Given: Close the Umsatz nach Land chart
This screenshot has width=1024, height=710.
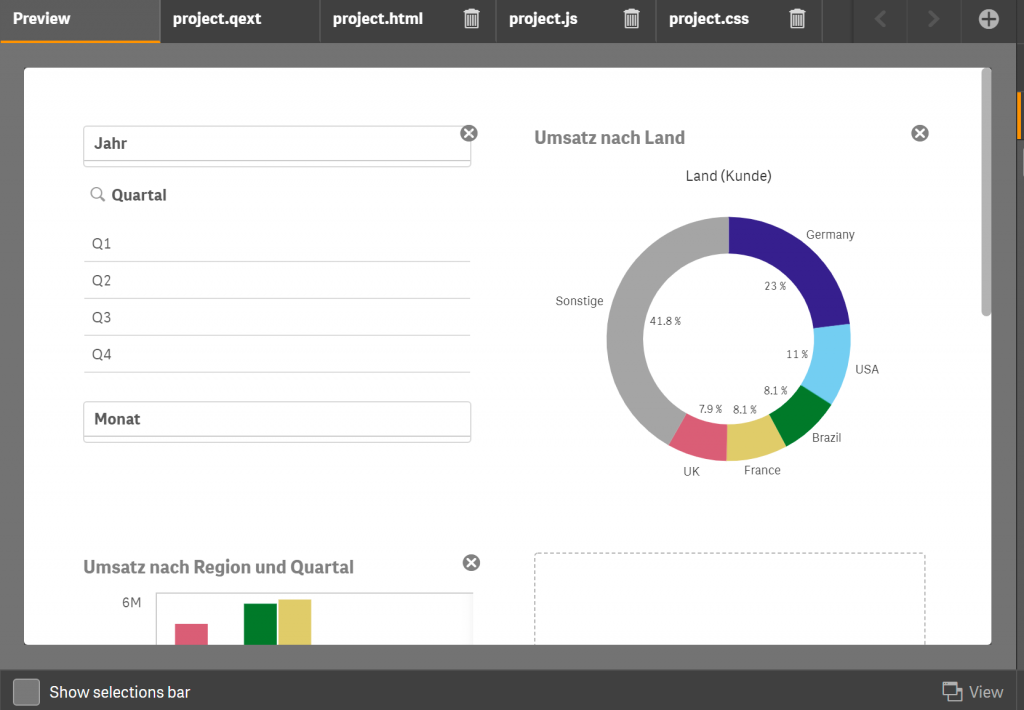Looking at the screenshot, I should click(919, 132).
